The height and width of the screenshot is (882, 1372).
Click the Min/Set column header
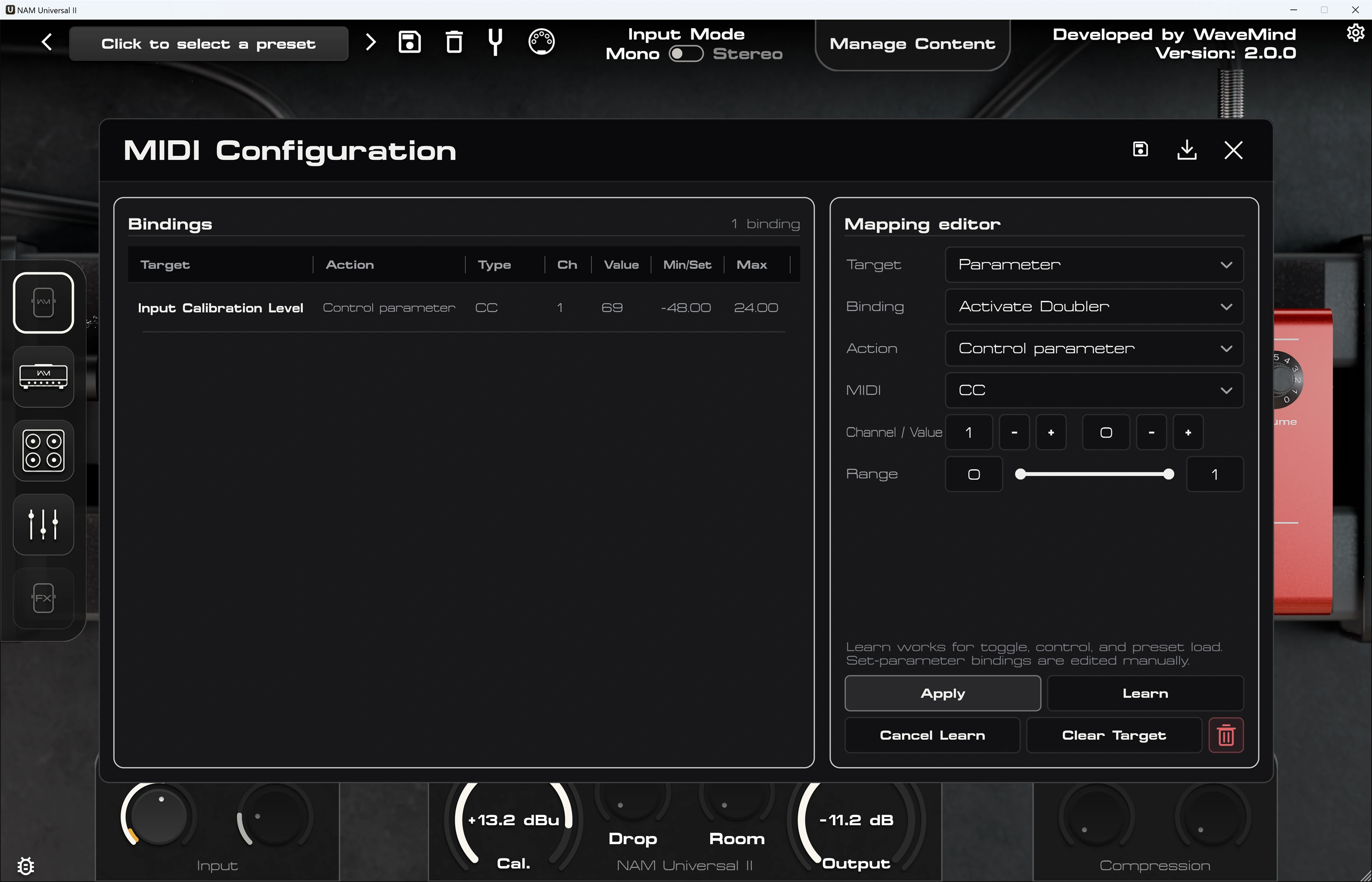point(687,265)
